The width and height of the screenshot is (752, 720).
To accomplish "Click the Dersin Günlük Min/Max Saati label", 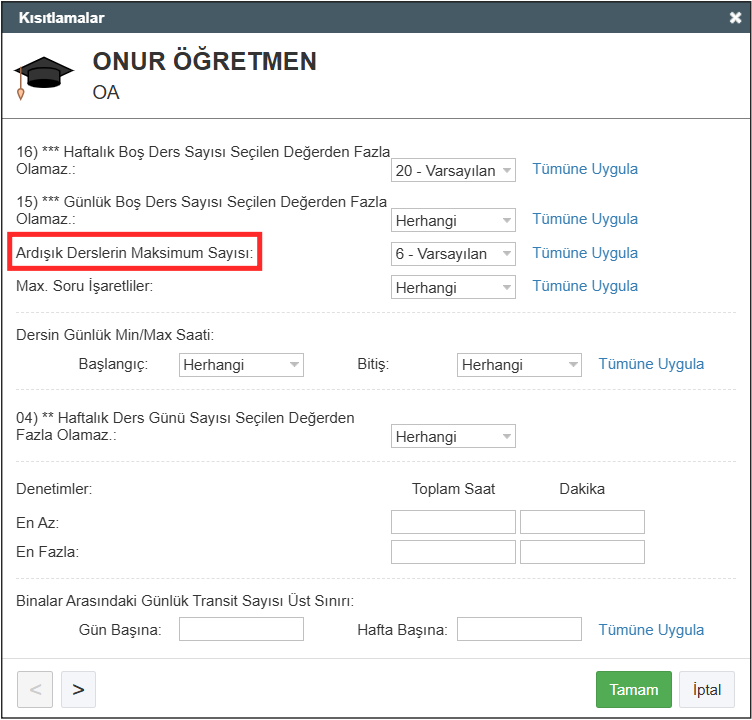I will pyautogui.click(x=115, y=334).
